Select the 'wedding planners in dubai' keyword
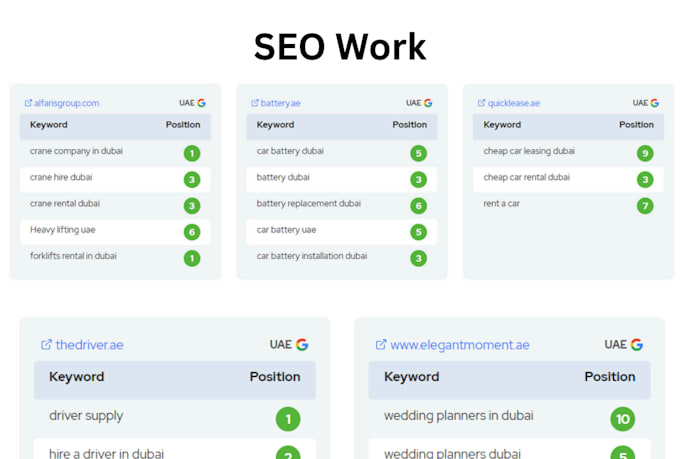 (x=458, y=416)
